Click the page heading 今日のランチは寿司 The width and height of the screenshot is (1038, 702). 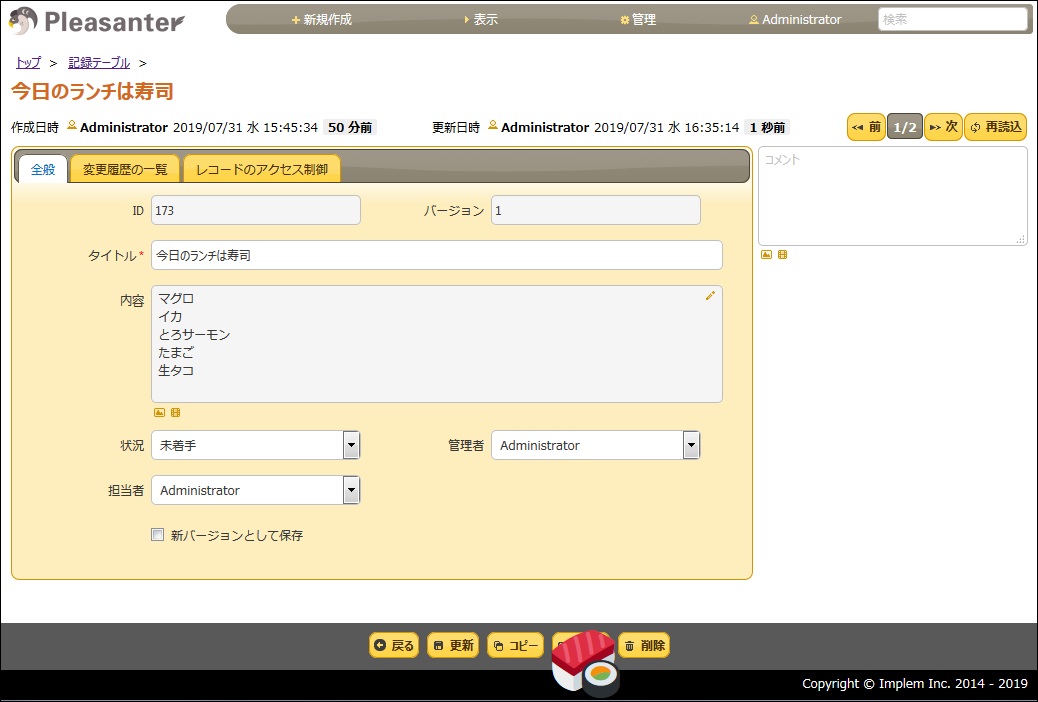pos(92,91)
